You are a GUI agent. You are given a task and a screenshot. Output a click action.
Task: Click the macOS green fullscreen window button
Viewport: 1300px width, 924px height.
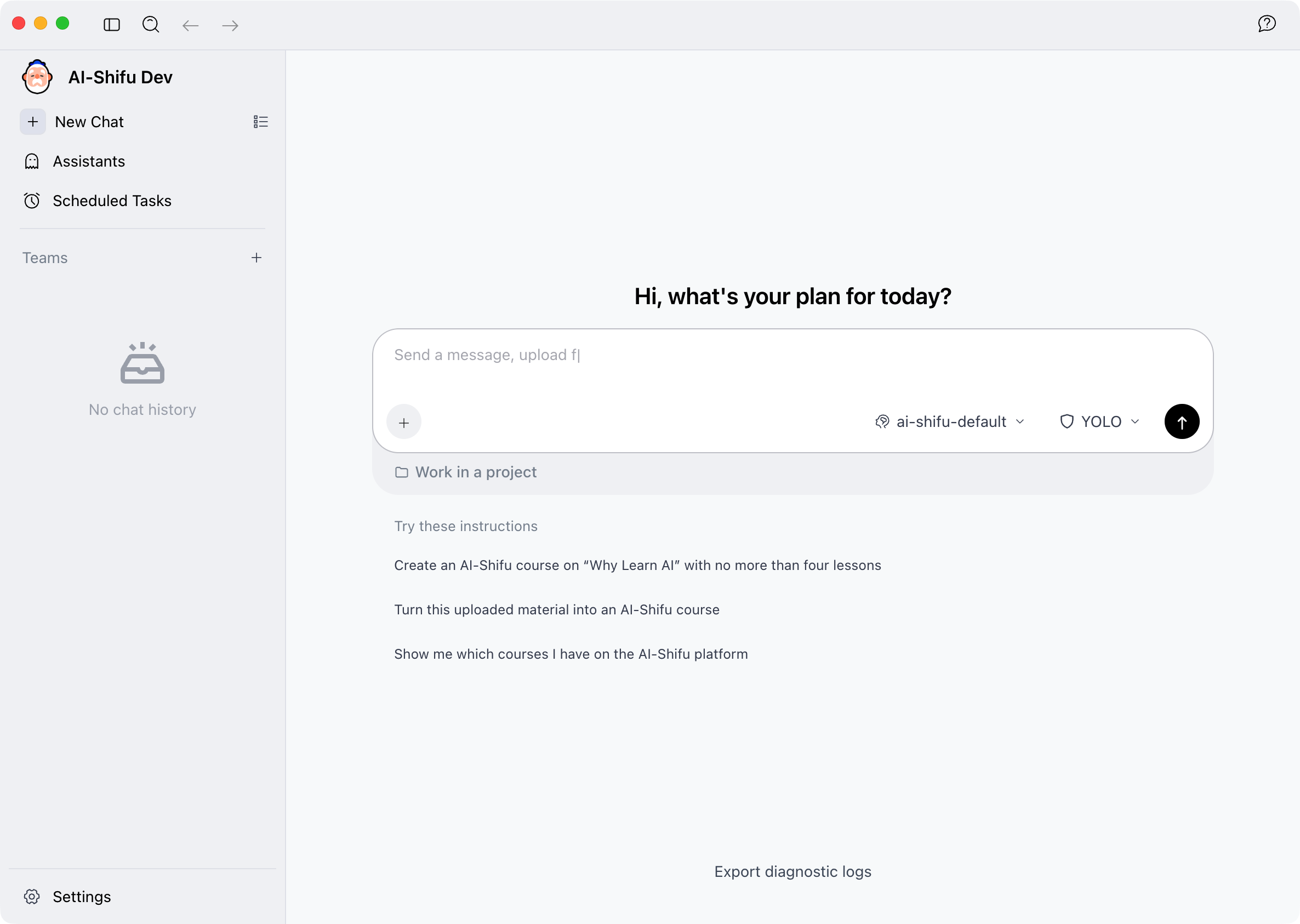(62, 24)
